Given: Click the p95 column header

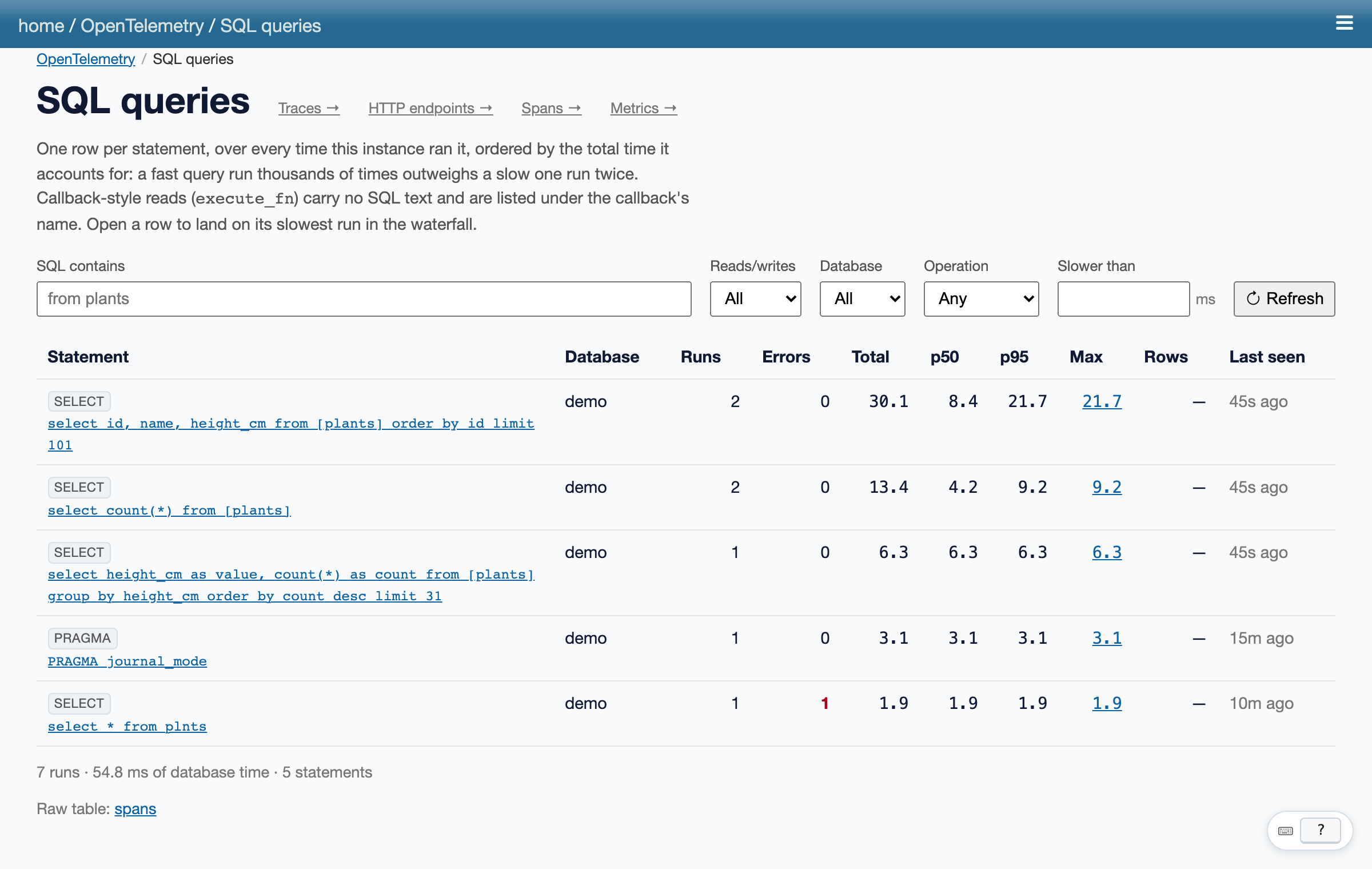Looking at the screenshot, I should pyautogui.click(x=1014, y=357).
